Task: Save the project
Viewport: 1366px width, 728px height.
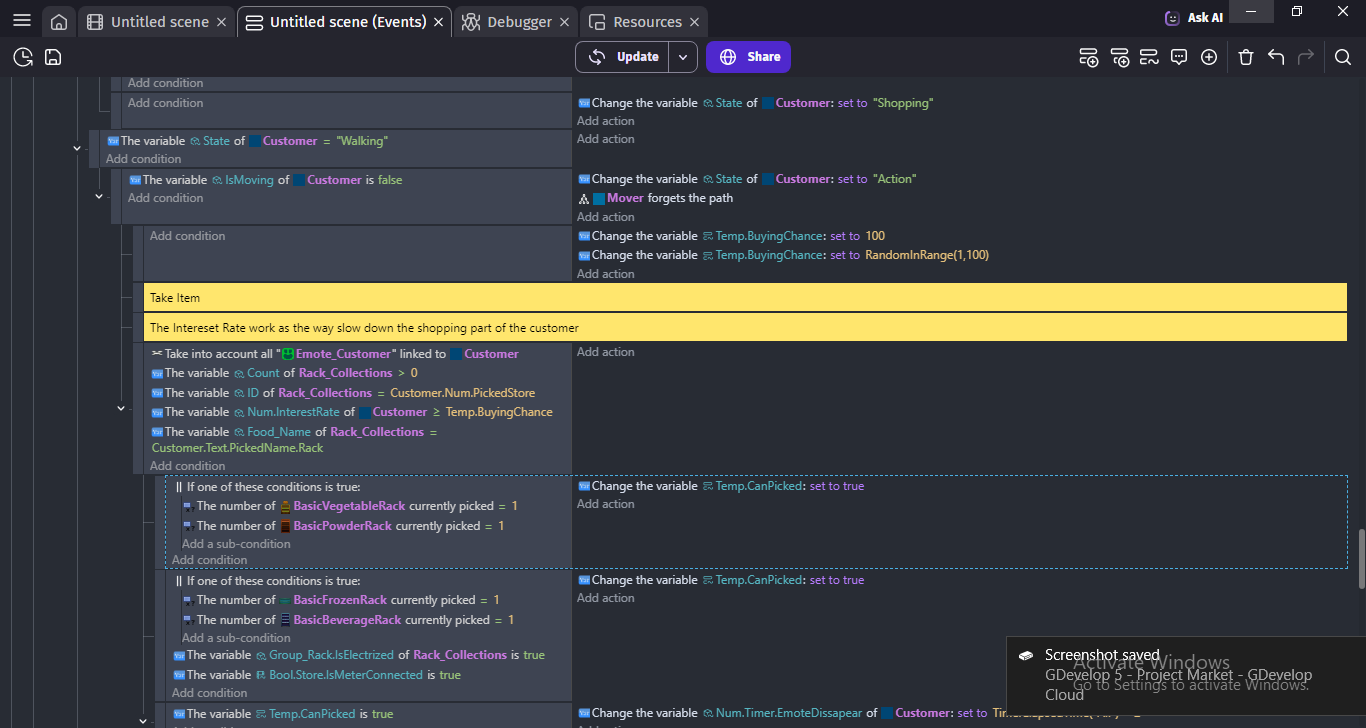Action: click(52, 57)
